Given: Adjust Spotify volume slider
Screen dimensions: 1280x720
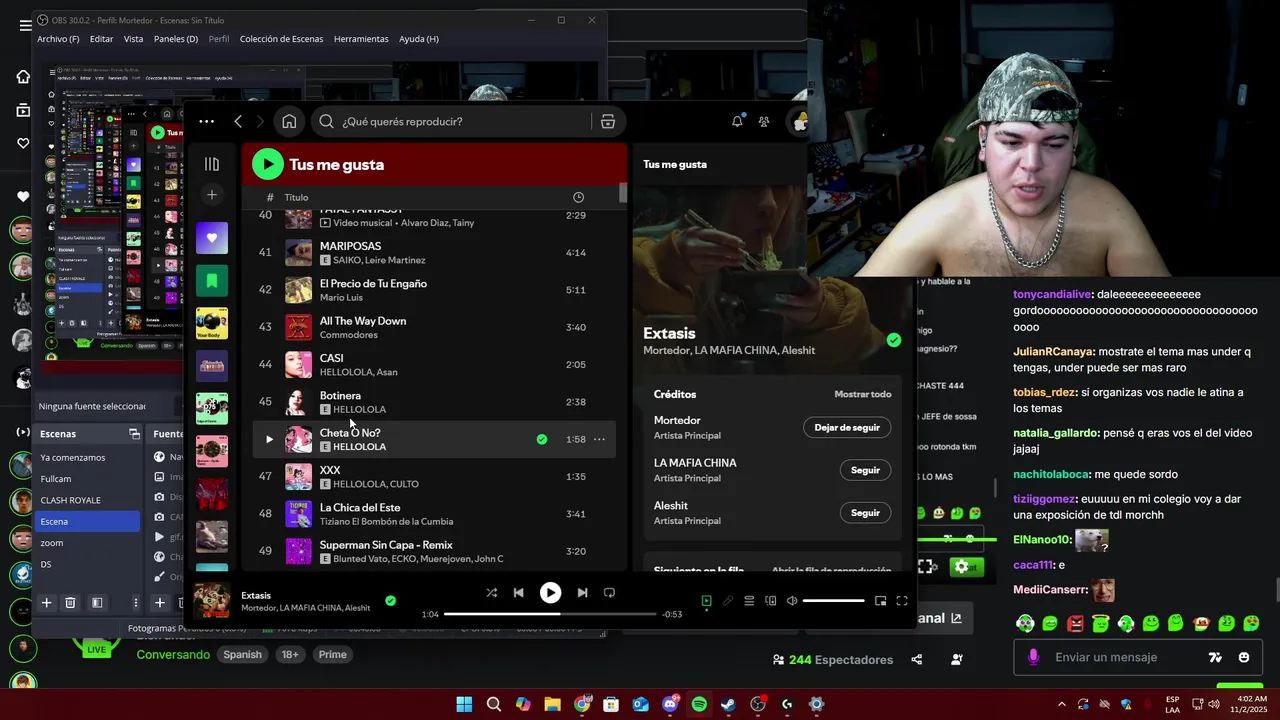Looking at the screenshot, I should click(833, 601).
